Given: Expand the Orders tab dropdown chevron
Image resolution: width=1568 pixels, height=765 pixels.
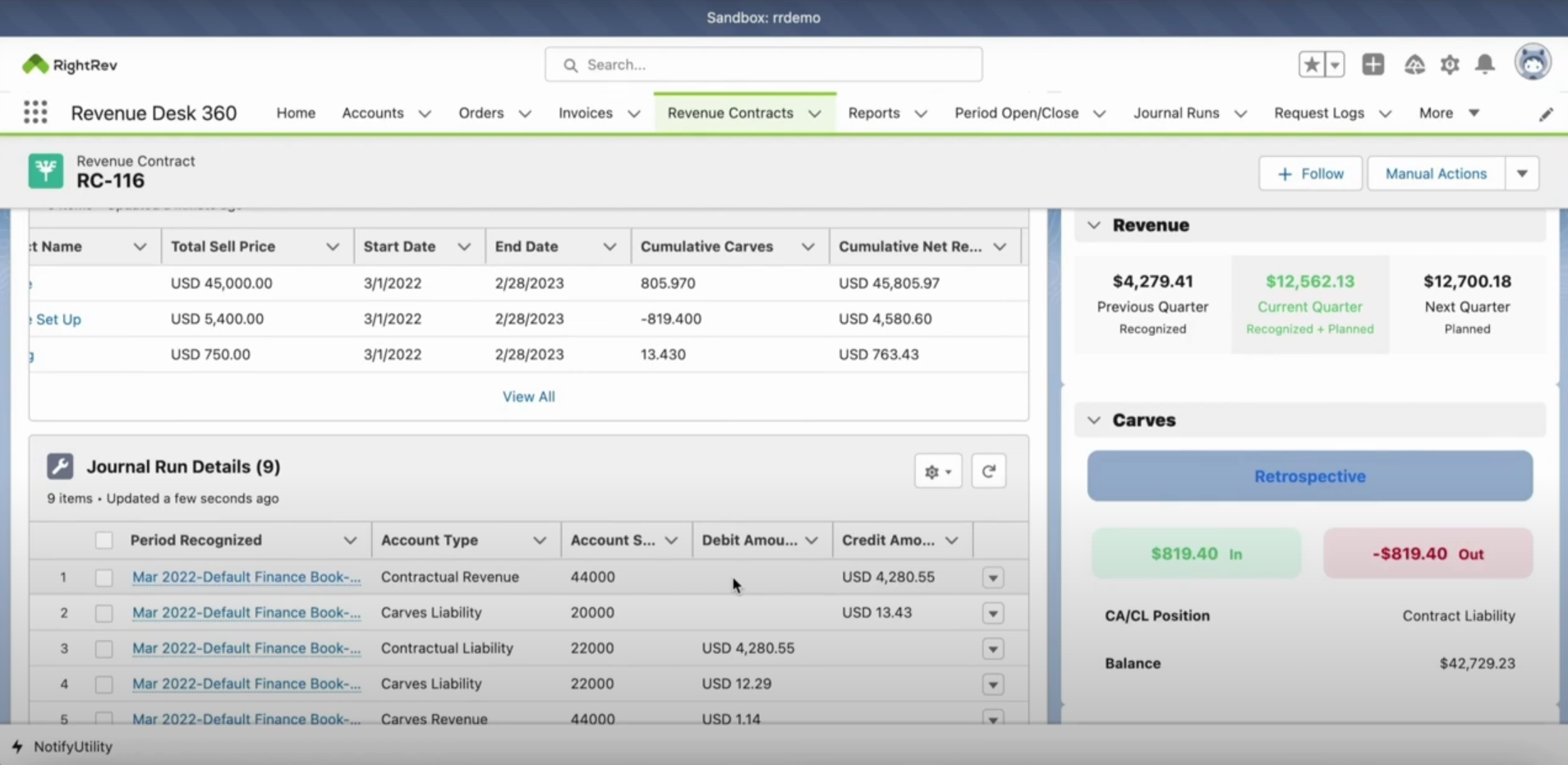Looking at the screenshot, I should coord(525,113).
